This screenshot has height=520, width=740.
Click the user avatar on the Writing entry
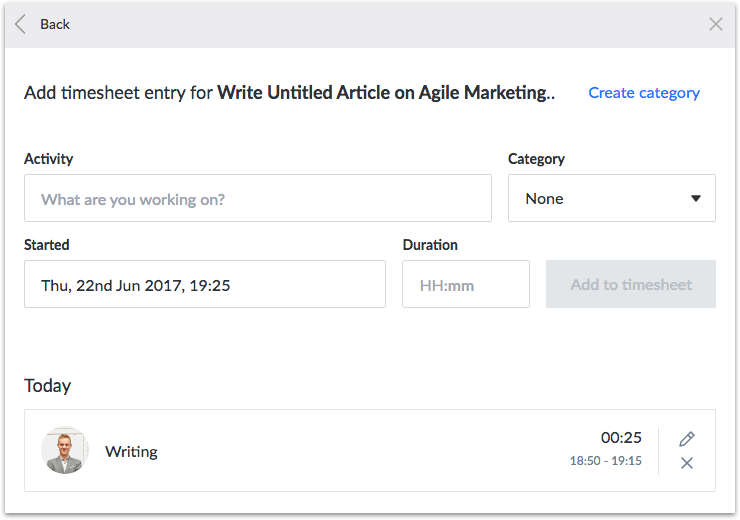65,451
